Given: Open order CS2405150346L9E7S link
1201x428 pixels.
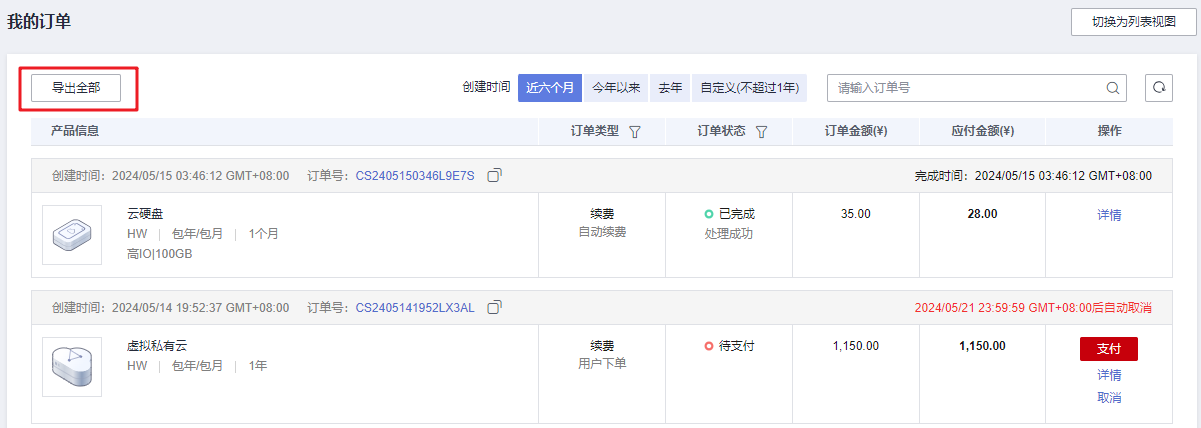Looking at the screenshot, I should (415, 176).
